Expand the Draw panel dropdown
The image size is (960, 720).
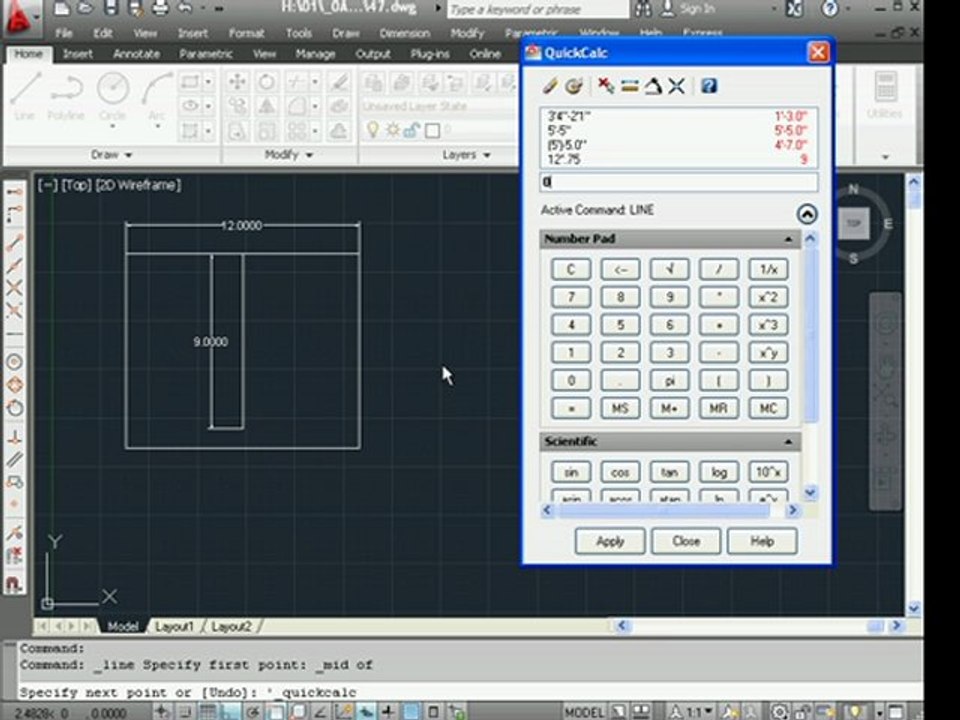tap(111, 155)
